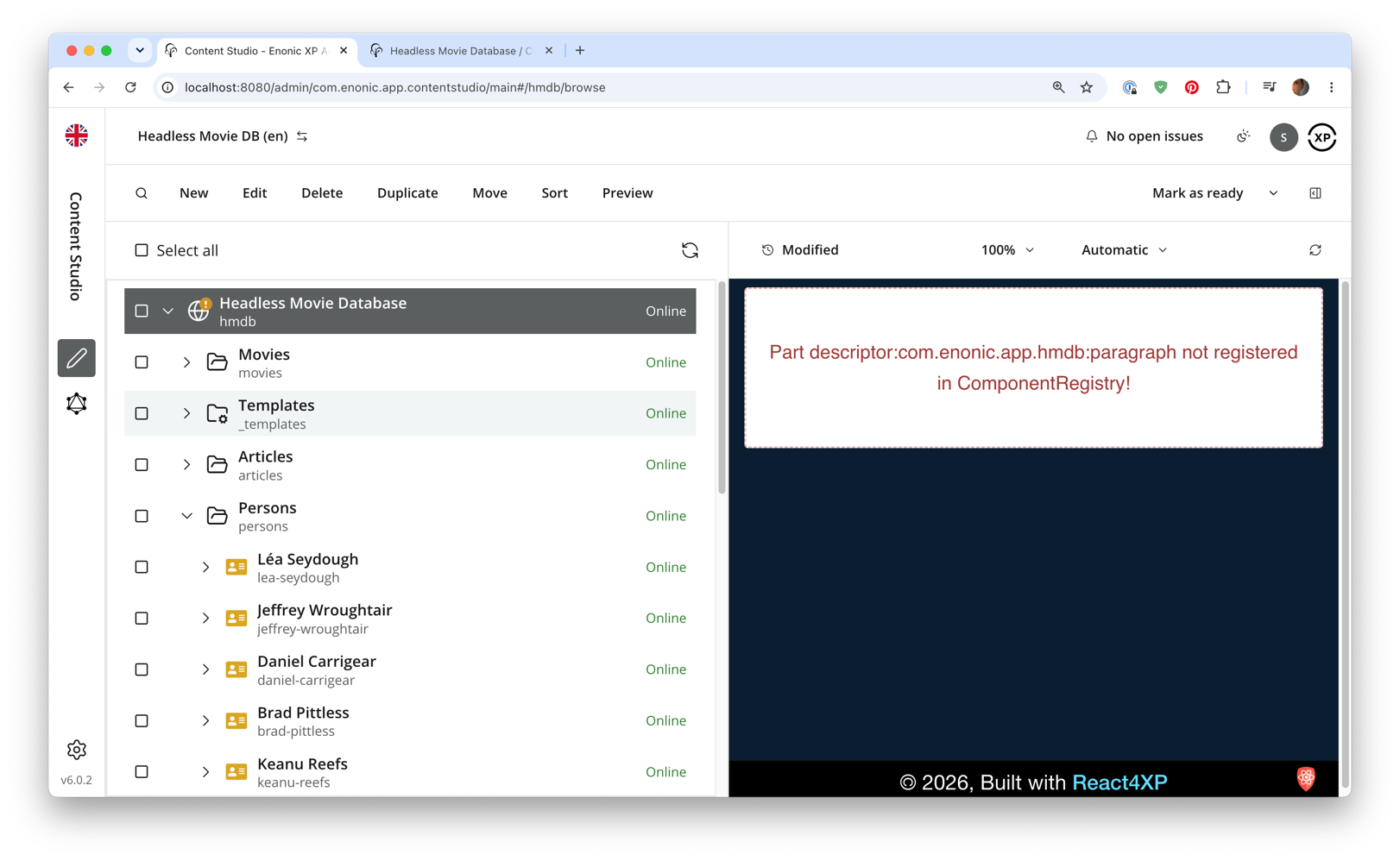Collapse the Persons folder
The height and width of the screenshot is (861, 1400).
[x=186, y=516]
